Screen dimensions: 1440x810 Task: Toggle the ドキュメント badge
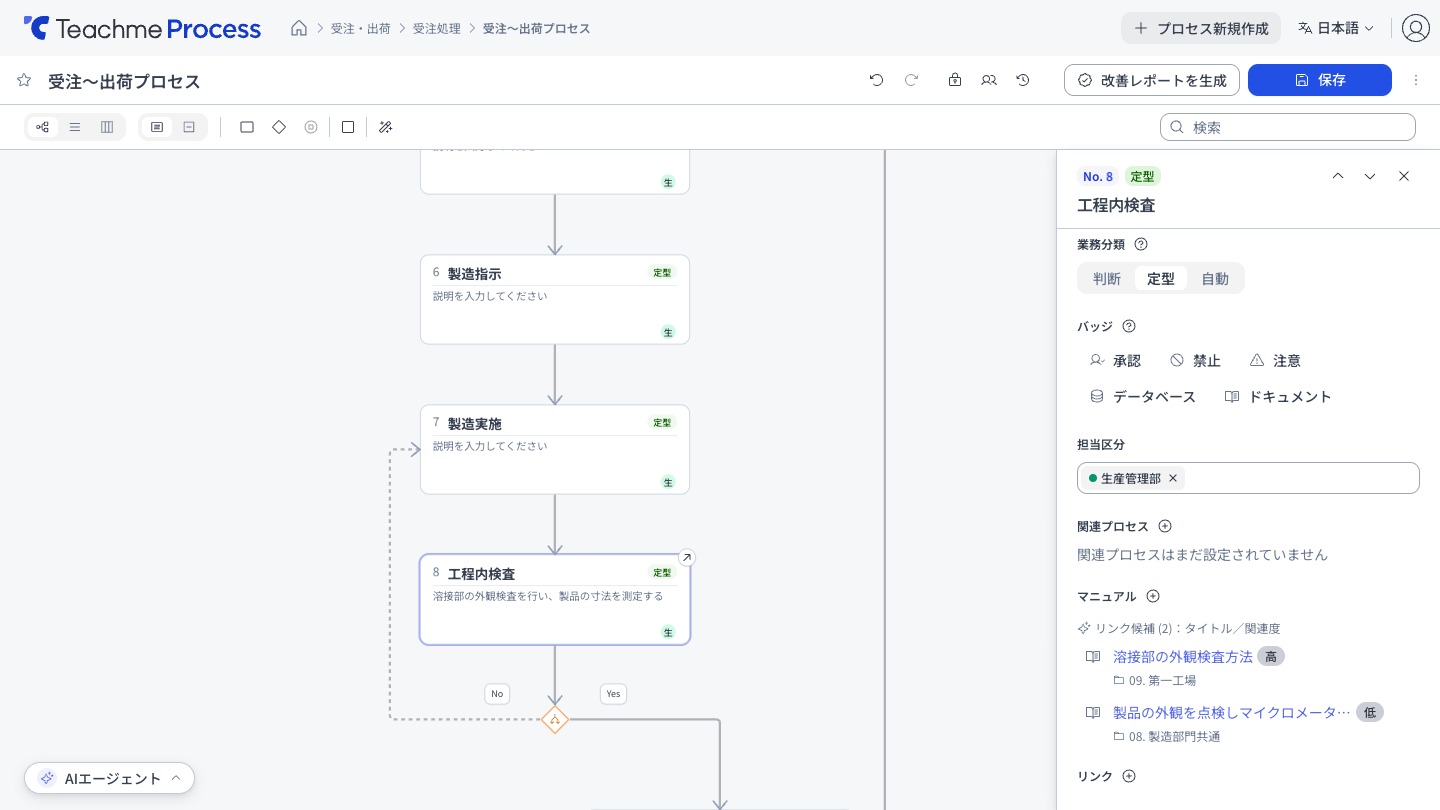coord(1278,396)
